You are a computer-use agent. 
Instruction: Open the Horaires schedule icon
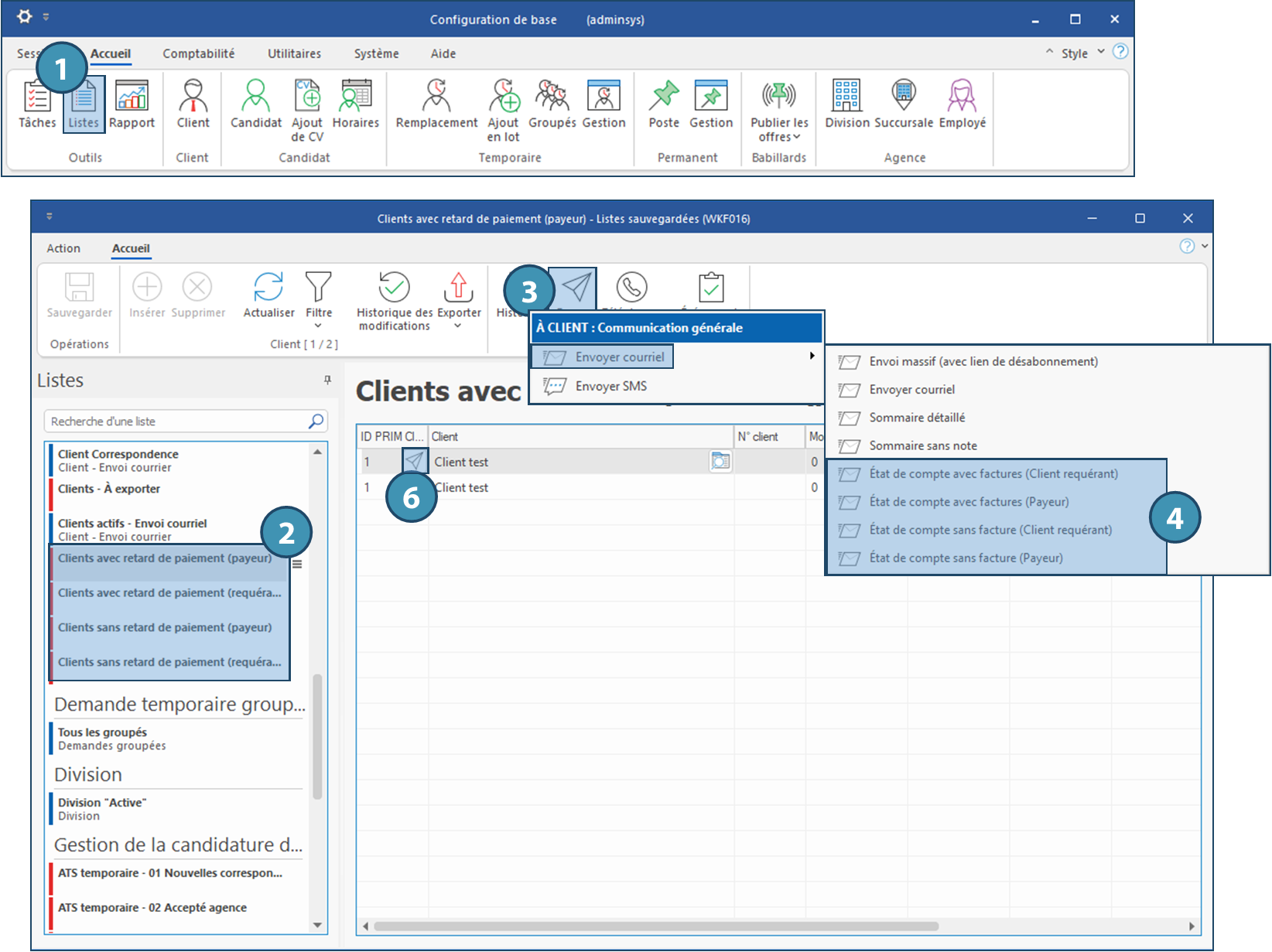click(x=356, y=97)
